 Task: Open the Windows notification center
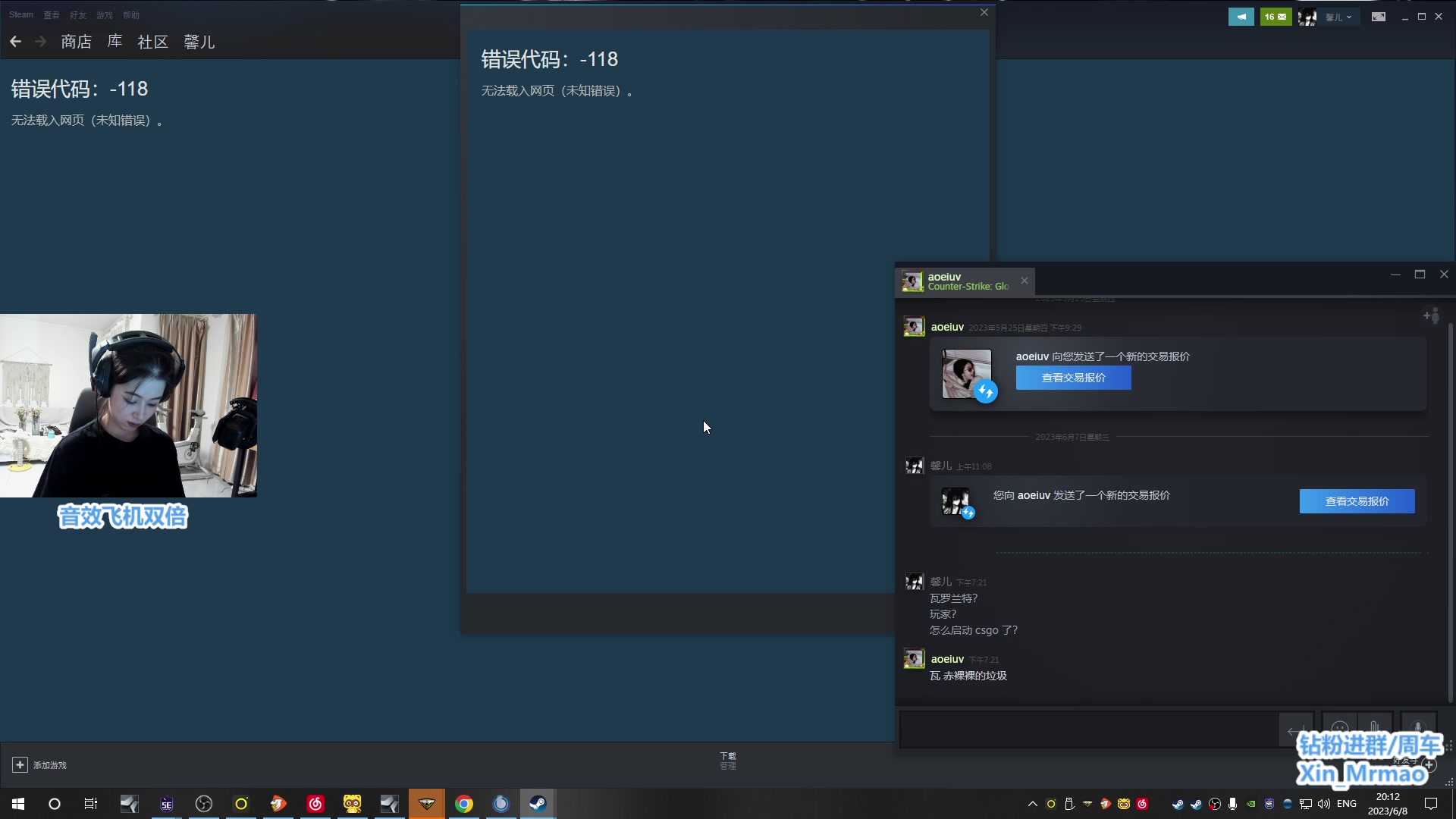(1432, 804)
